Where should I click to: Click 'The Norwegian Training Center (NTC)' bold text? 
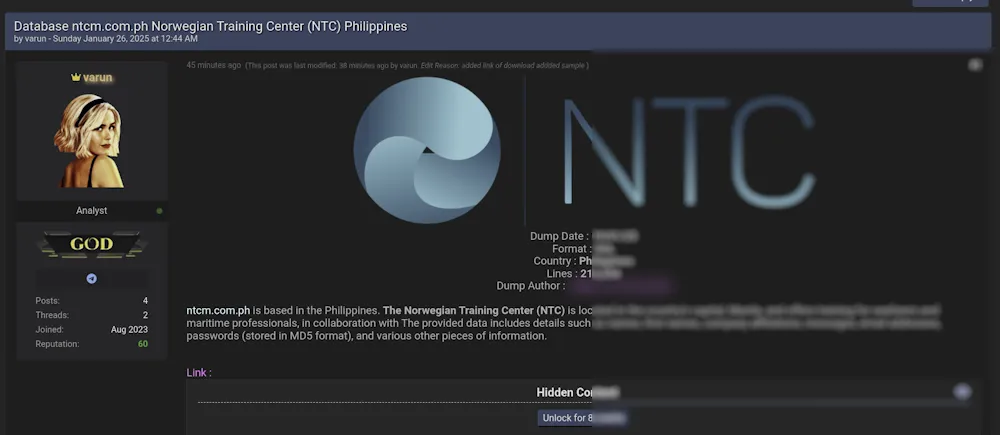tap(474, 311)
